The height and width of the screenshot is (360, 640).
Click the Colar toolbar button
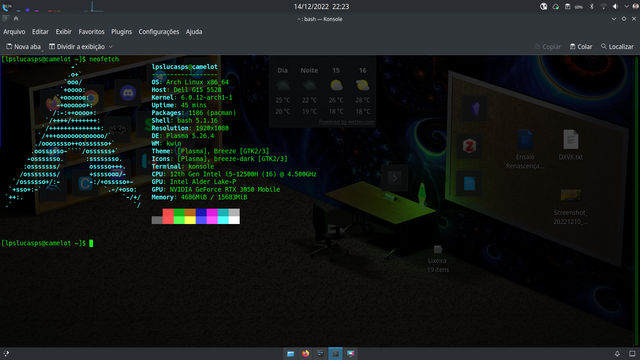(581, 47)
